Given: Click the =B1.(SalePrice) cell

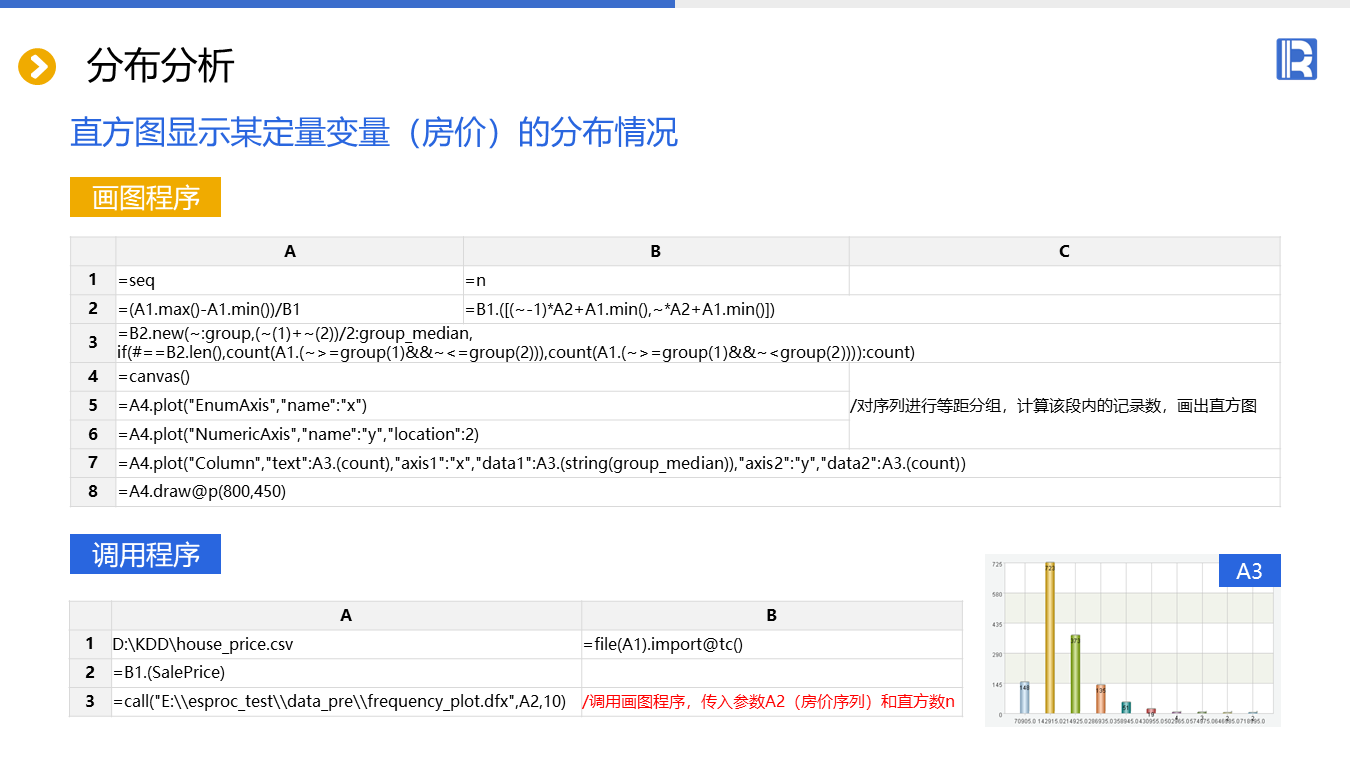Looking at the screenshot, I should (346, 672).
